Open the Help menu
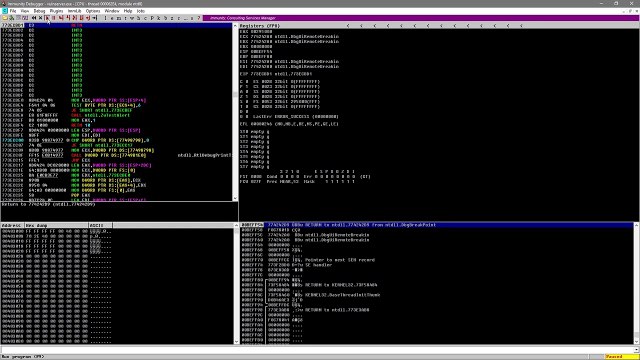Screen dimensions: 640x360 (x=128, y=11)
